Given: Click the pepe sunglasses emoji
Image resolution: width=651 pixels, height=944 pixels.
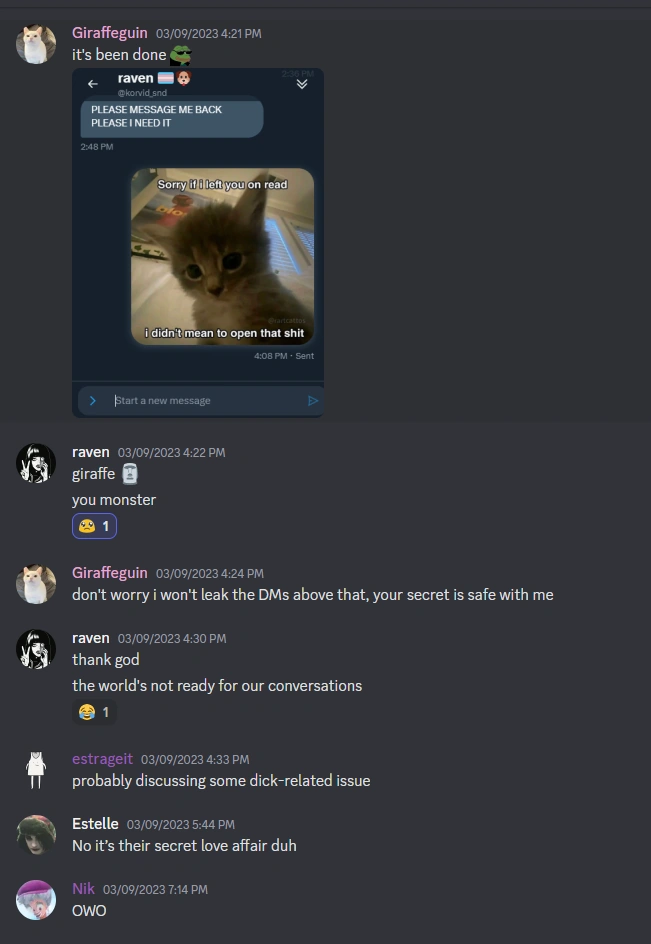Looking at the screenshot, I should coord(180,55).
